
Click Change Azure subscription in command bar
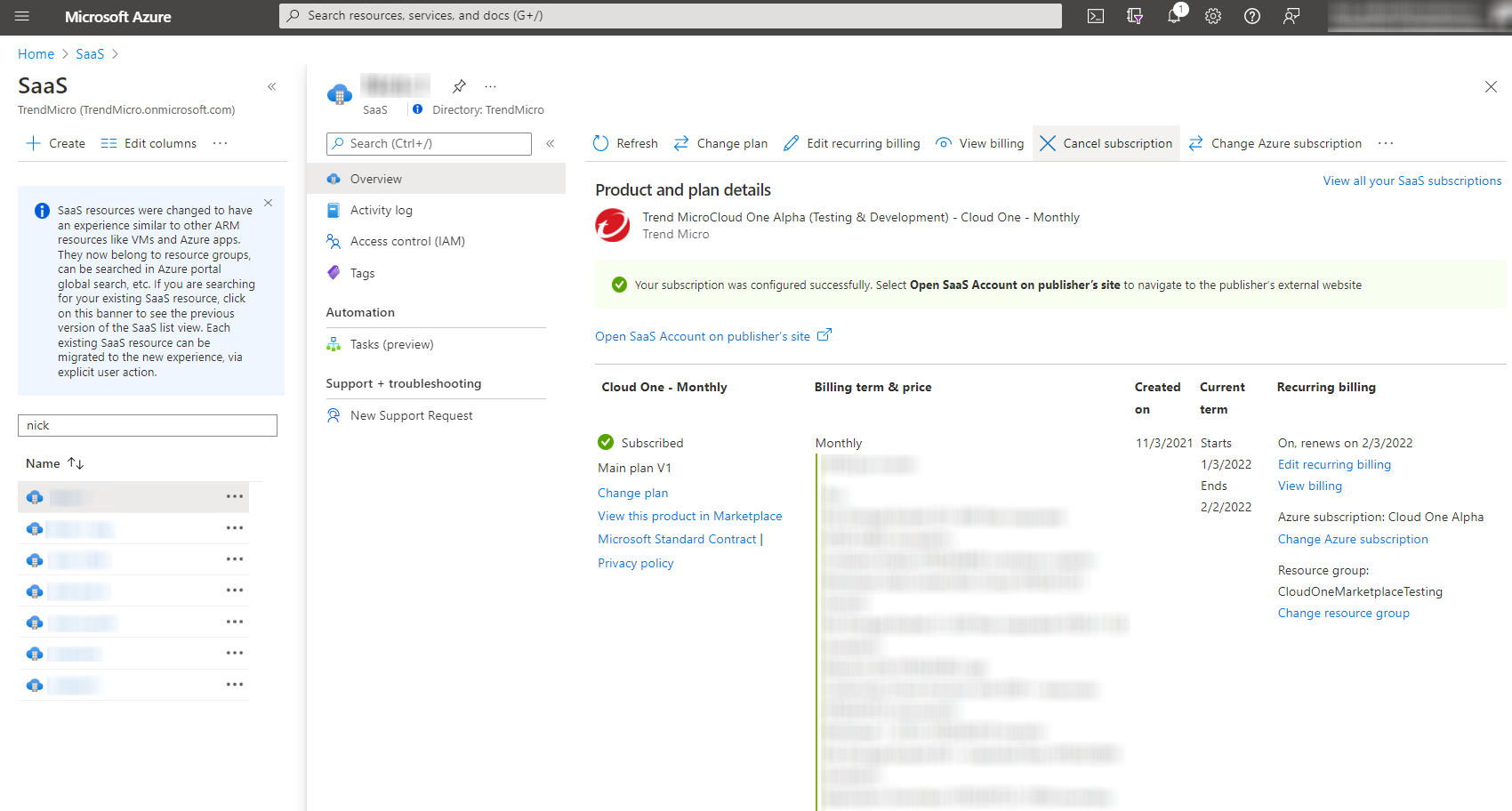(1275, 143)
